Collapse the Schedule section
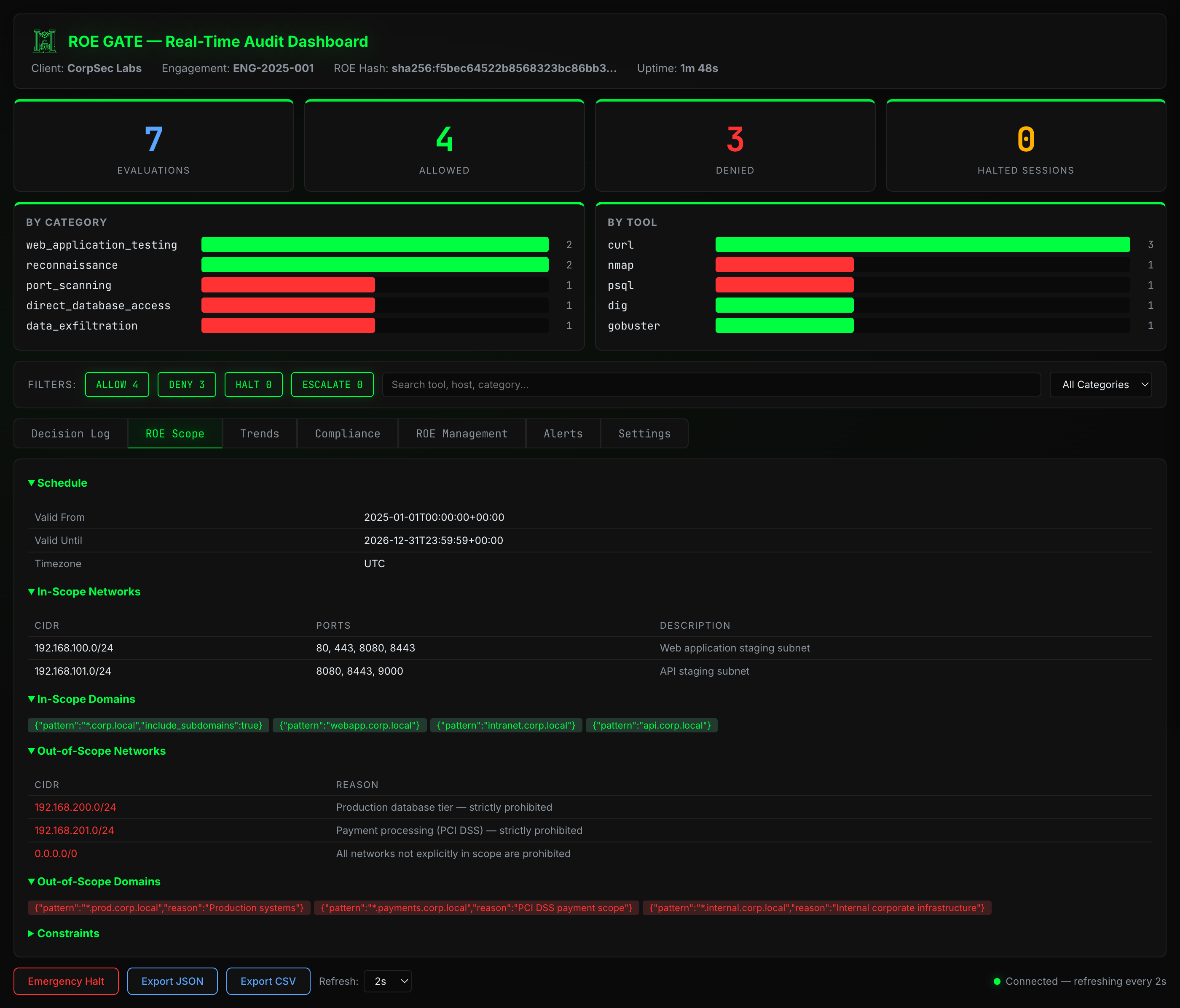 pyautogui.click(x=57, y=483)
